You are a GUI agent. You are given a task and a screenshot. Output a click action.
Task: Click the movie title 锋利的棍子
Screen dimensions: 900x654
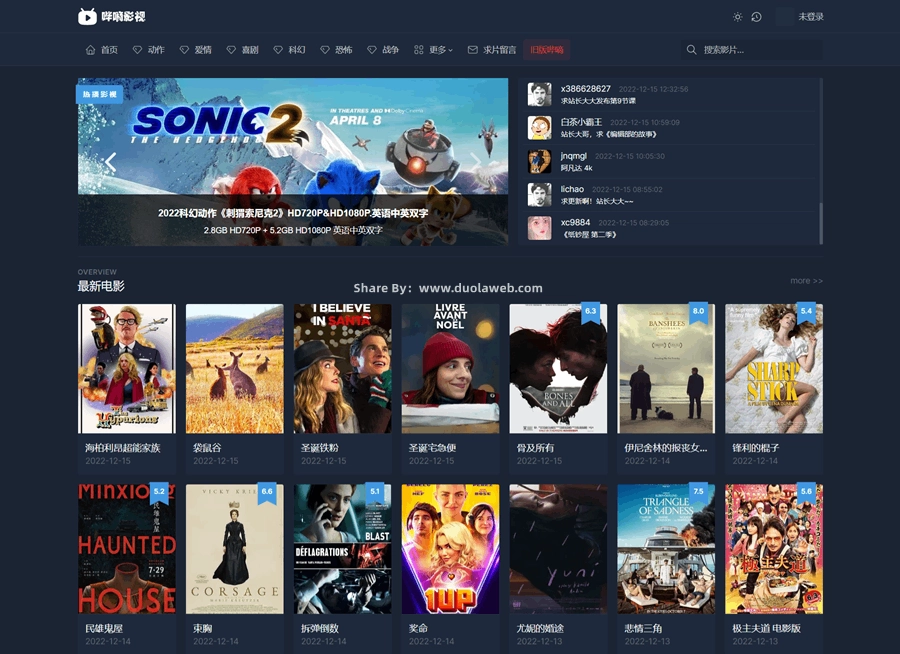(x=756, y=448)
